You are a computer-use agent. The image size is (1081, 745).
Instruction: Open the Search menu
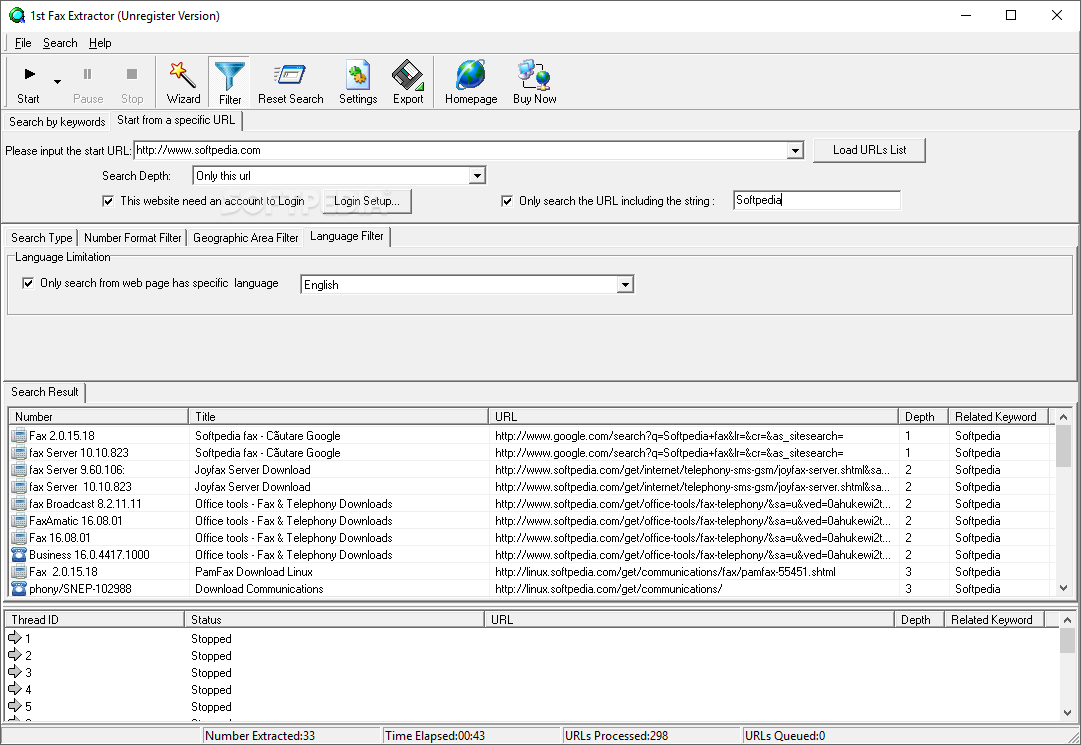click(60, 43)
